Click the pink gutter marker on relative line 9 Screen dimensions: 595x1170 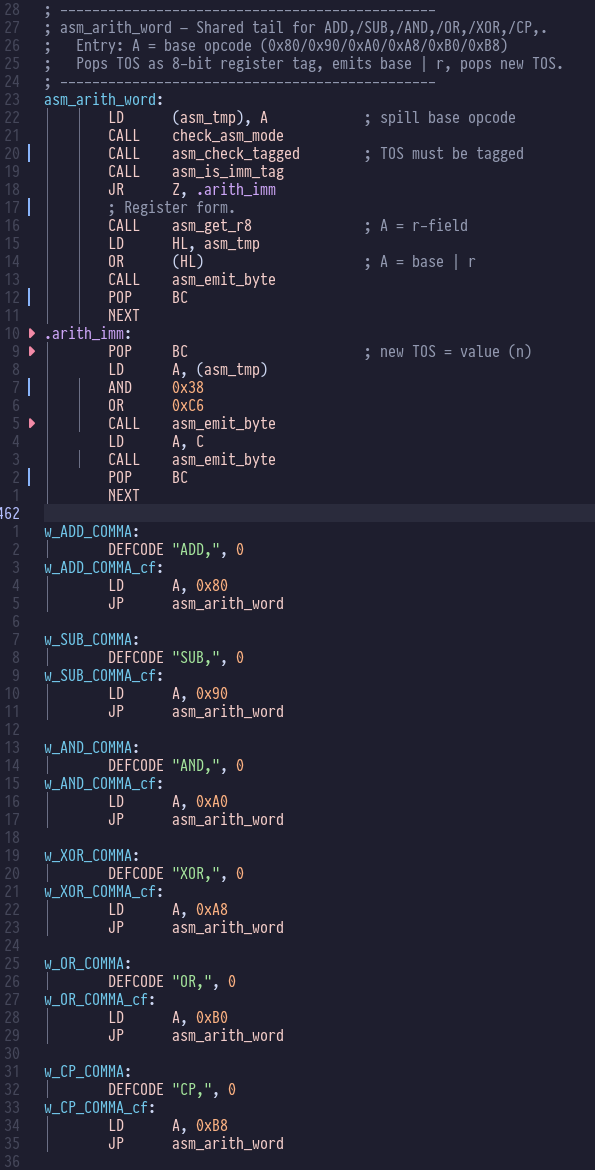point(31,351)
